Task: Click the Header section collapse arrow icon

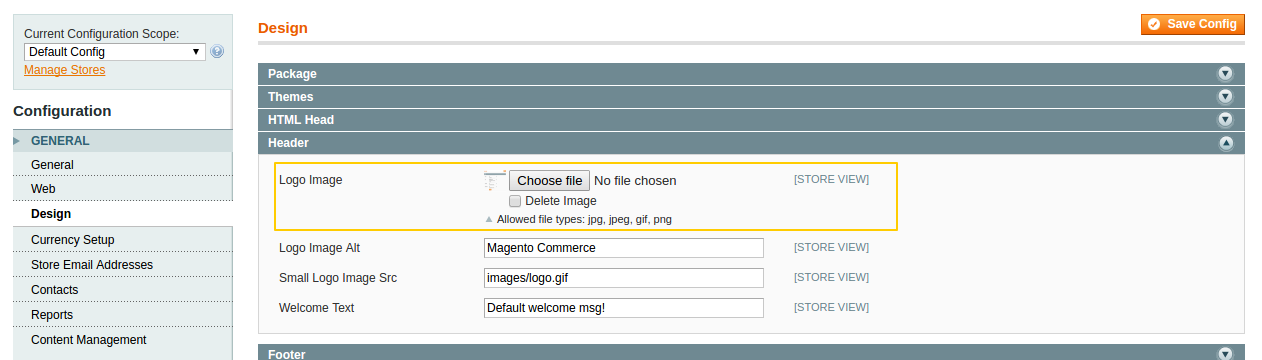Action: tap(1225, 143)
